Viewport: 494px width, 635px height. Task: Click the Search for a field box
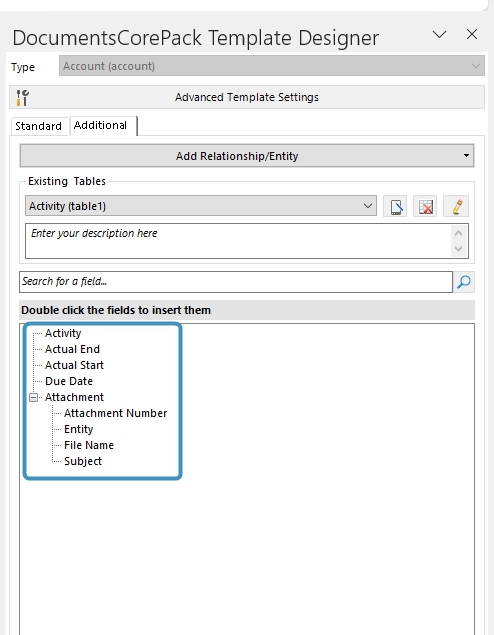236,282
